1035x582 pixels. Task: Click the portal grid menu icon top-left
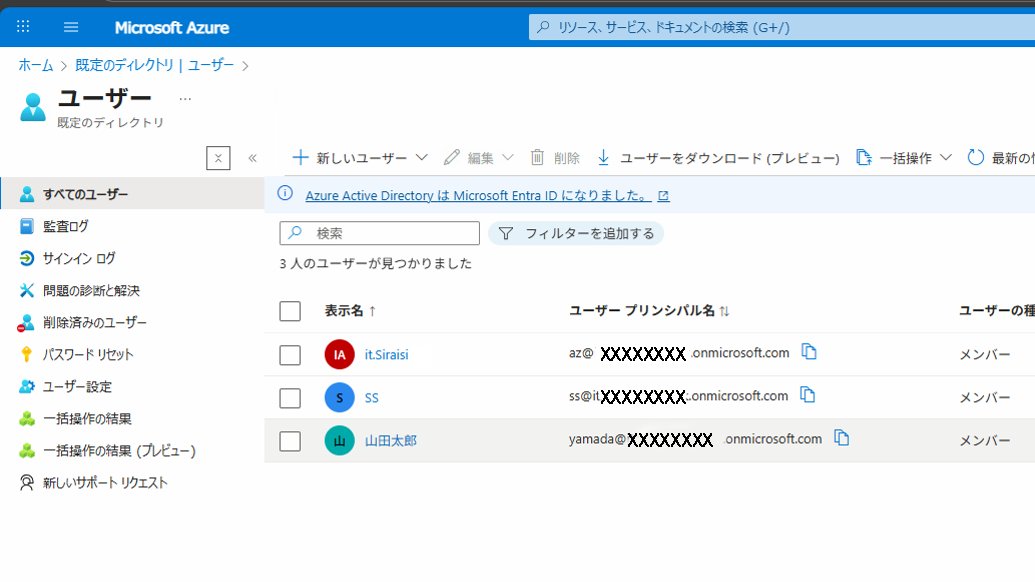tap(22, 27)
